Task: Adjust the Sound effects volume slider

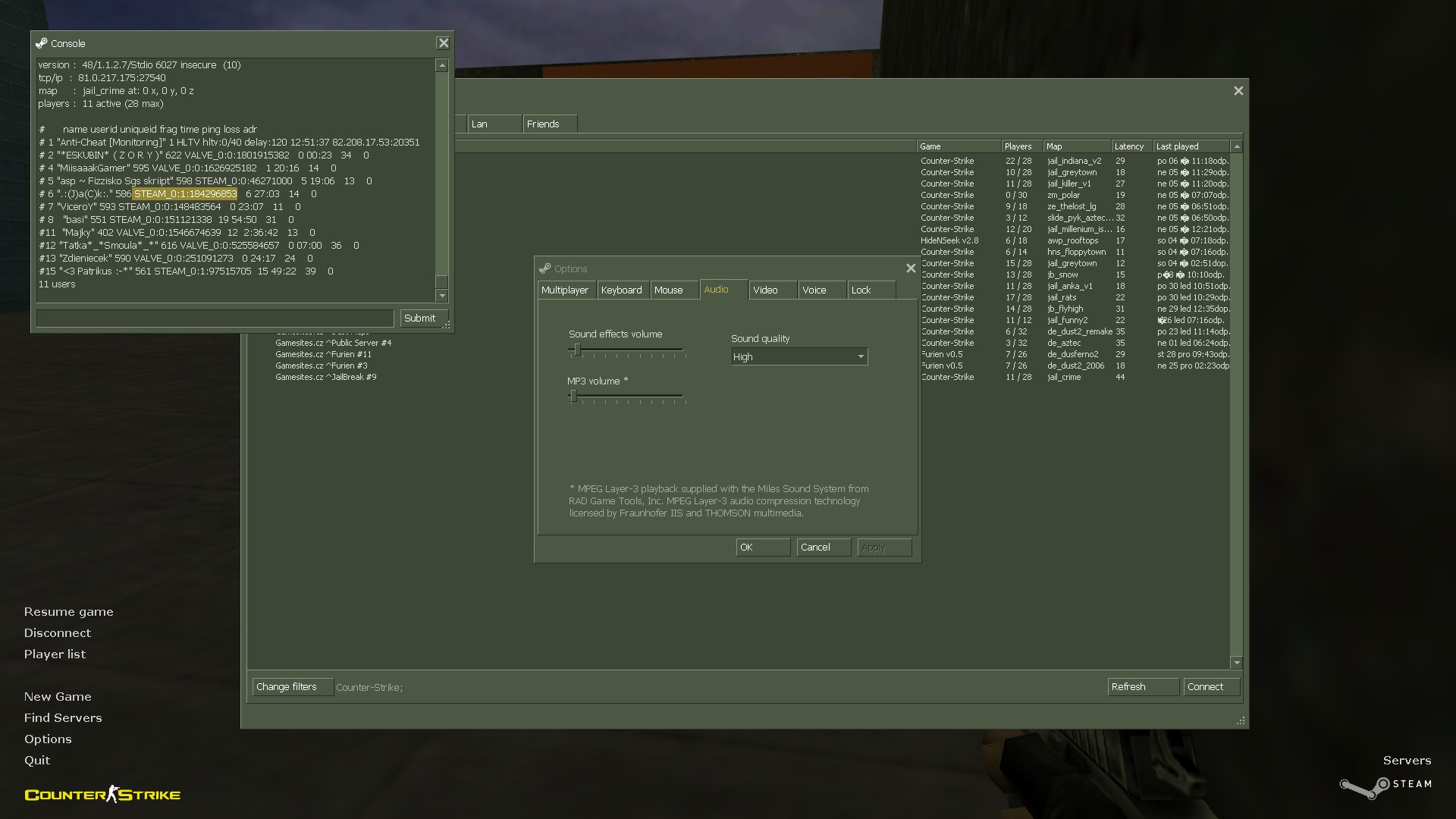Action: point(577,350)
